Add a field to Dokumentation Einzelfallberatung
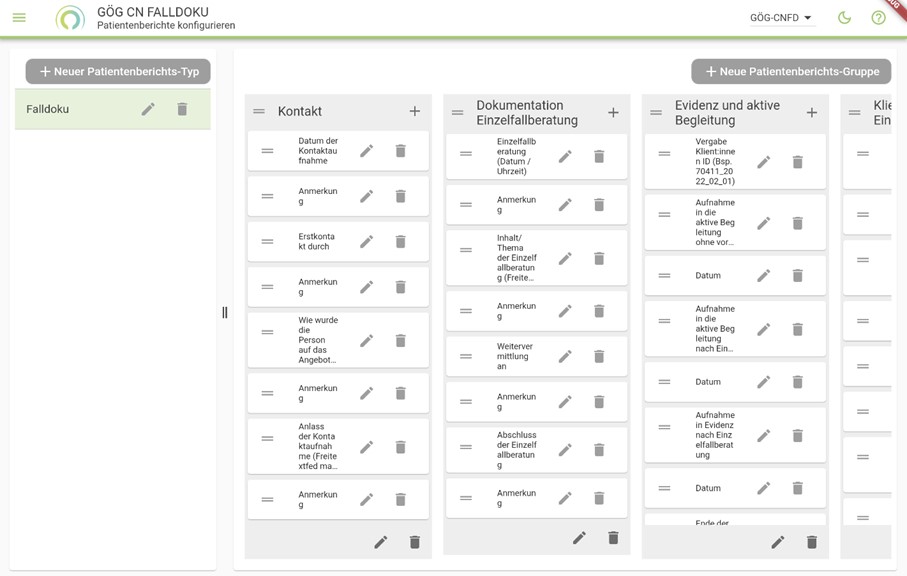Viewport: 907px width, 576px height. (613, 113)
